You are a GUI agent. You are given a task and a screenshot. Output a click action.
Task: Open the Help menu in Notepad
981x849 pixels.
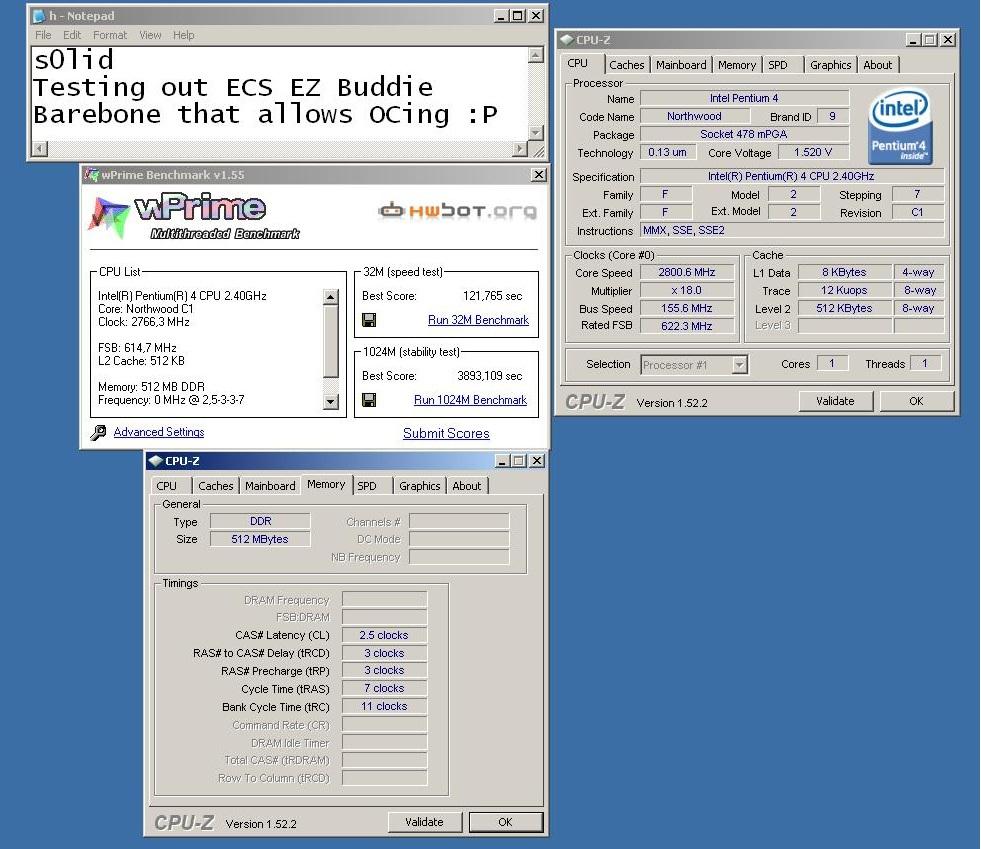point(183,35)
